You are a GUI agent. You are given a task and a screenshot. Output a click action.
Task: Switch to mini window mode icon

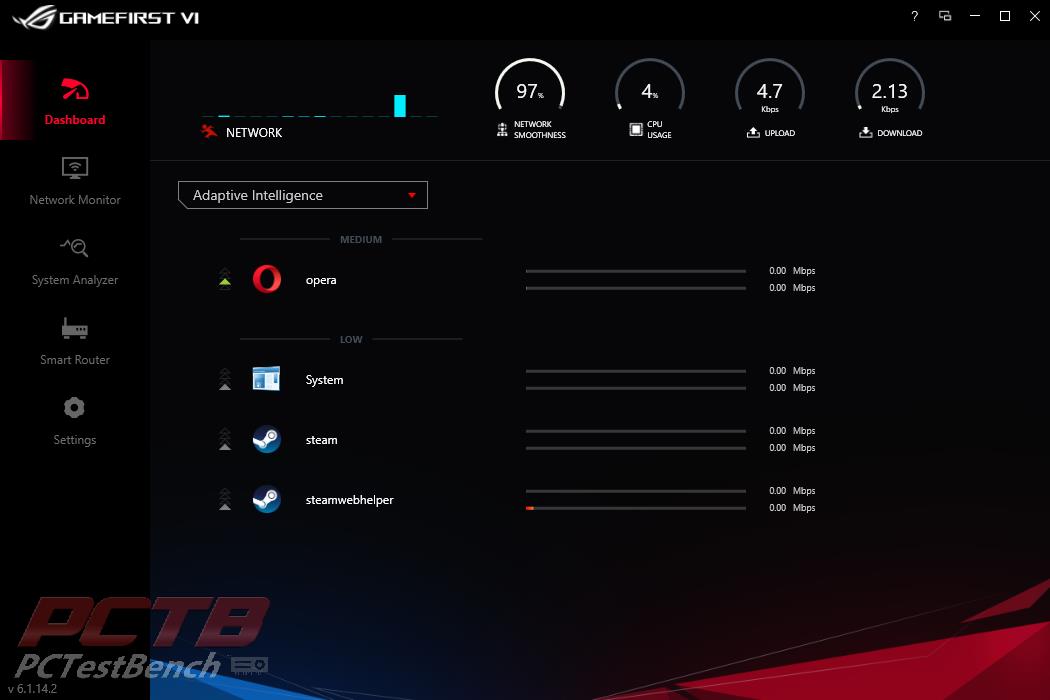pos(945,16)
